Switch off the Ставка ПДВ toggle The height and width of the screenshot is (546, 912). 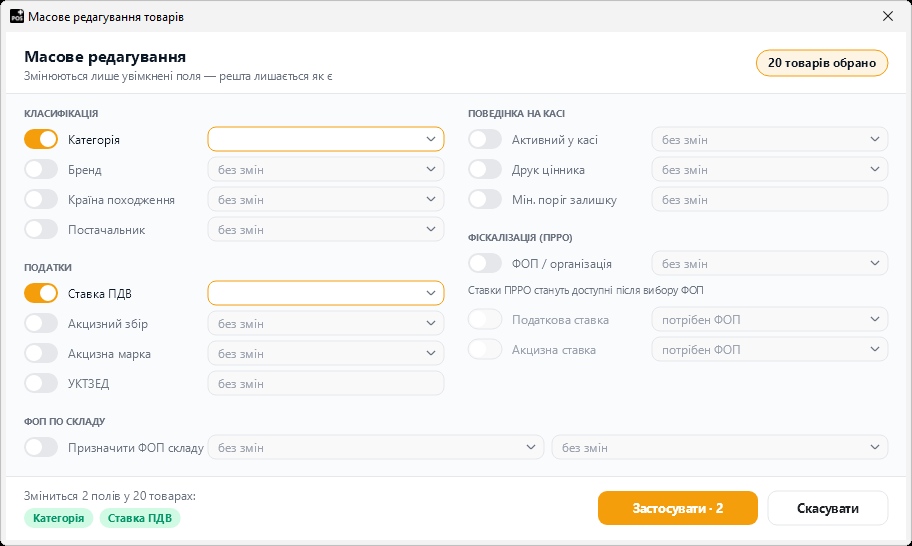pos(41,293)
